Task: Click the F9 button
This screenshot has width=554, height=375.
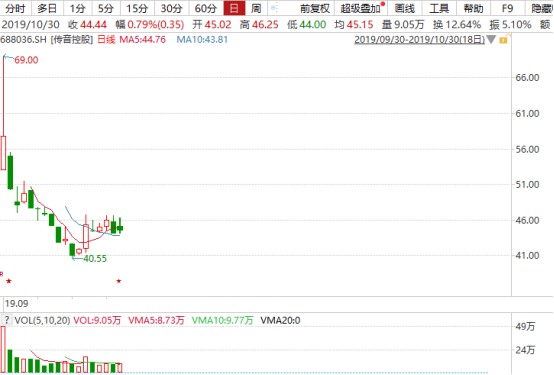Action: [x=507, y=8]
